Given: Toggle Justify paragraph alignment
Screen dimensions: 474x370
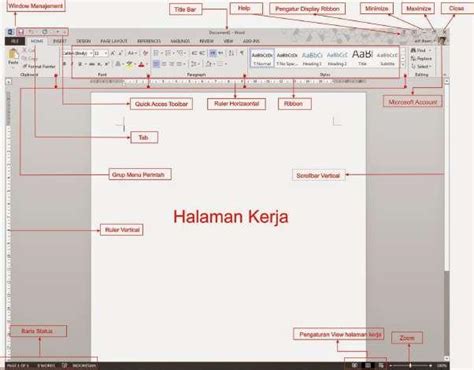Looking at the screenshot, I should click(180, 64).
